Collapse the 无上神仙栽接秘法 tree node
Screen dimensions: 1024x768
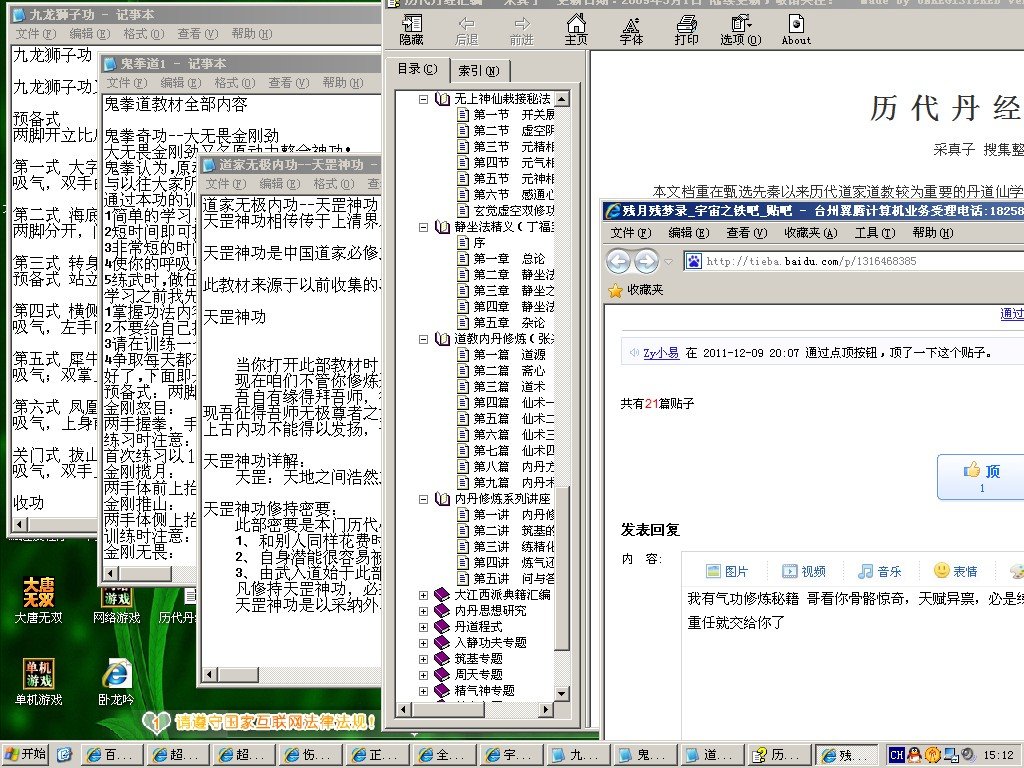tap(423, 99)
